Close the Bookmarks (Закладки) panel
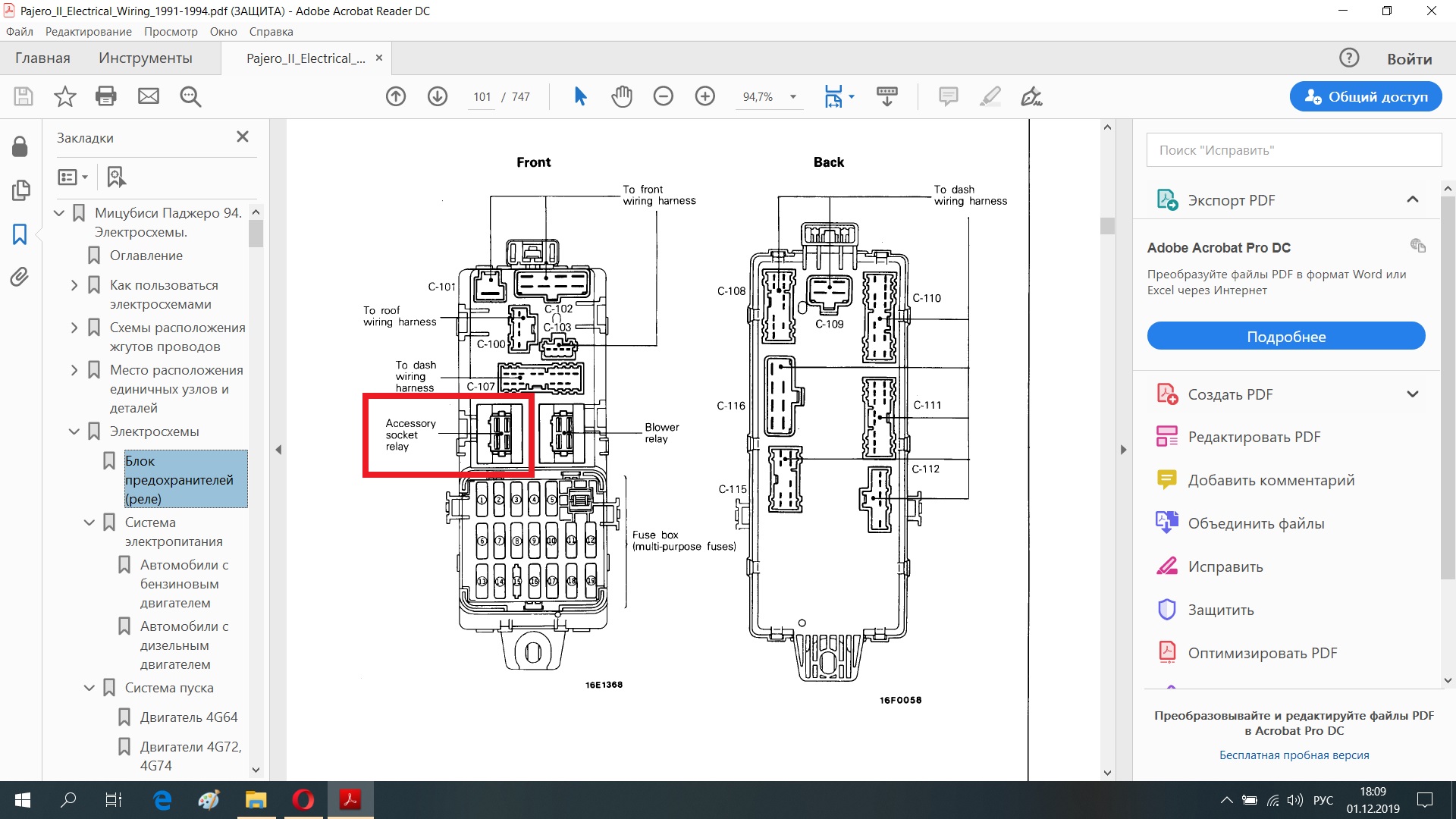1456x819 pixels. [243, 136]
